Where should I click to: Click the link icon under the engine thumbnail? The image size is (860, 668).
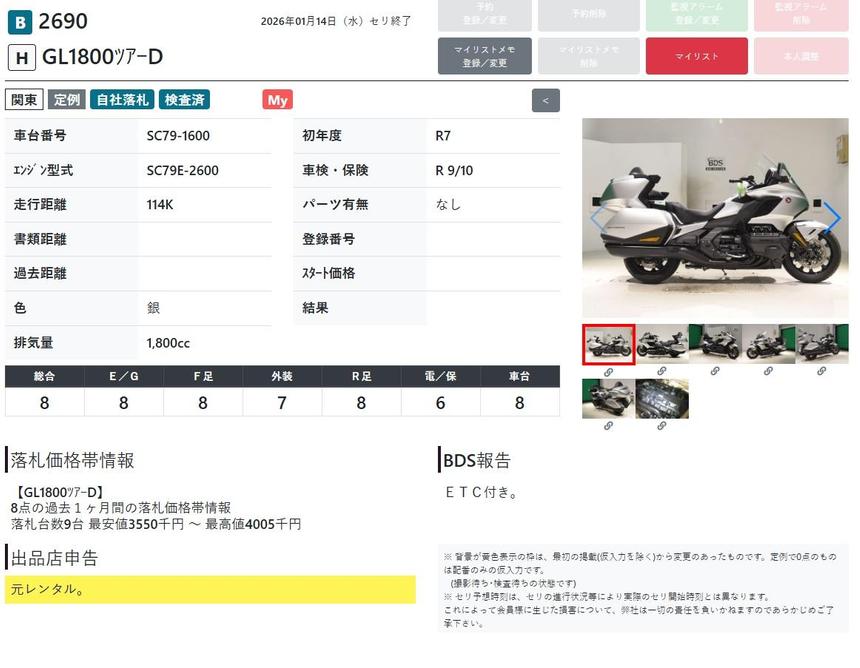click(x=661, y=426)
